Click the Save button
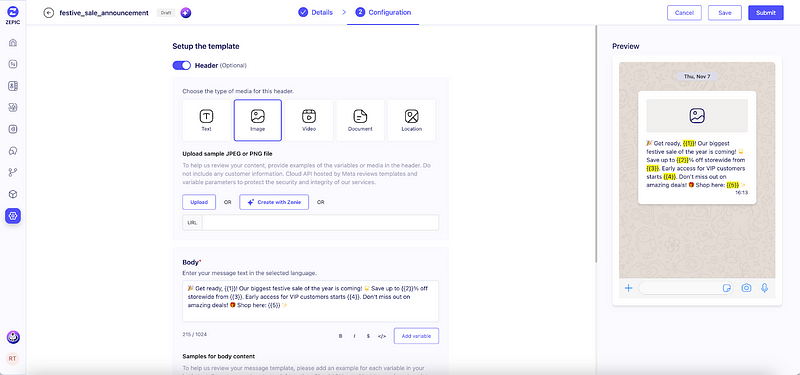This screenshot has width=800, height=375. [725, 13]
